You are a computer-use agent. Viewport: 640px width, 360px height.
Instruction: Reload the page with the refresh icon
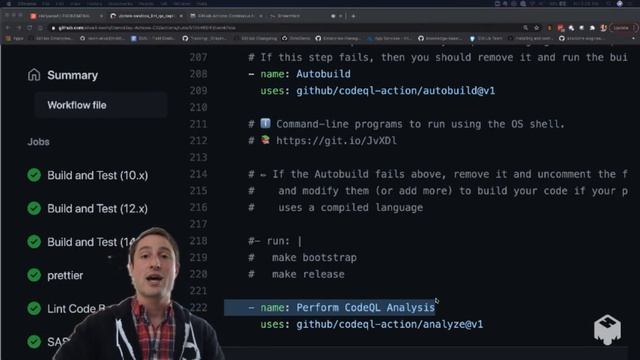30,28
